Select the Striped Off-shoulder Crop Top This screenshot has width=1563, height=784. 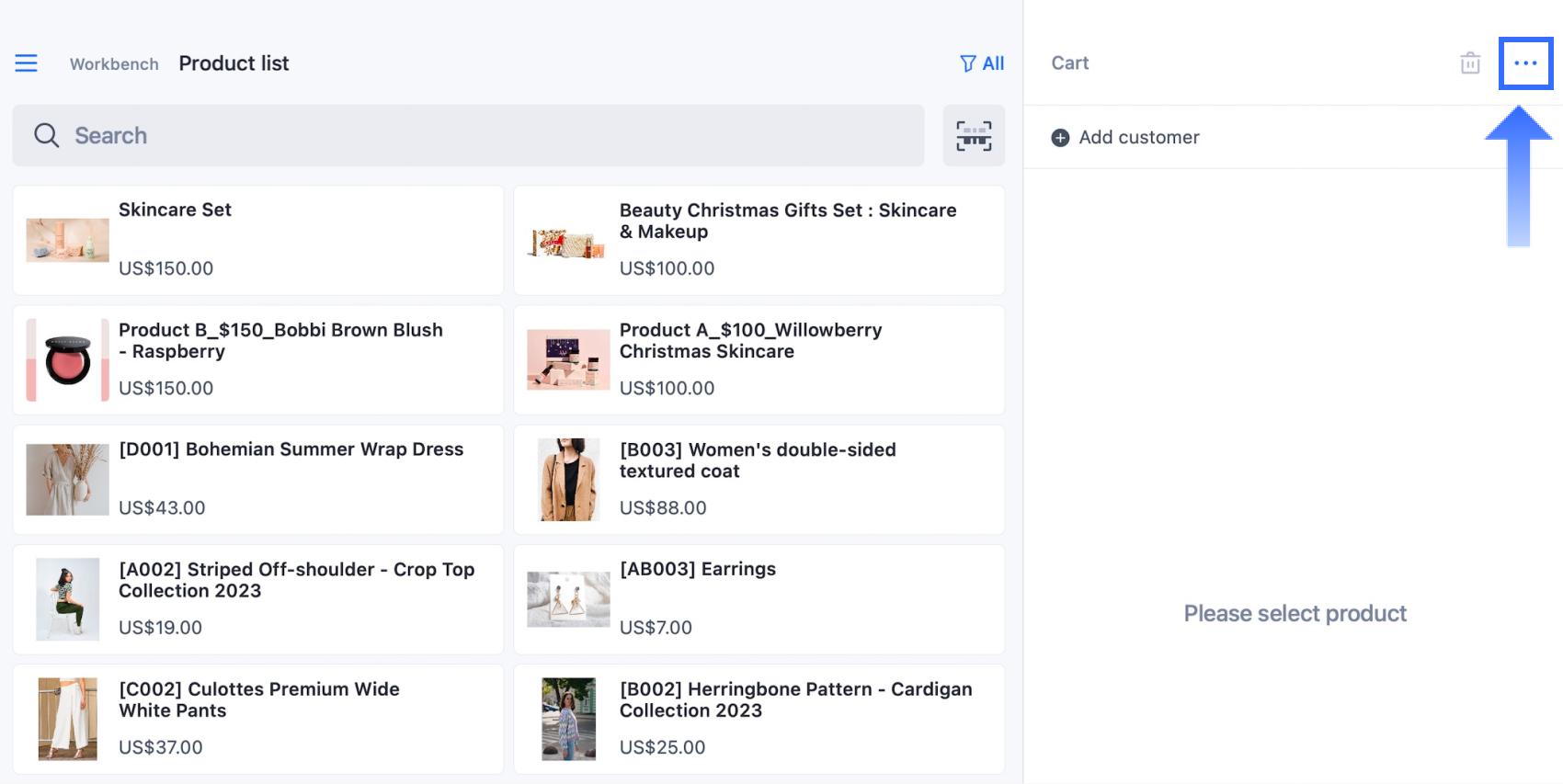pyautogui.click(x=257, y=599)
